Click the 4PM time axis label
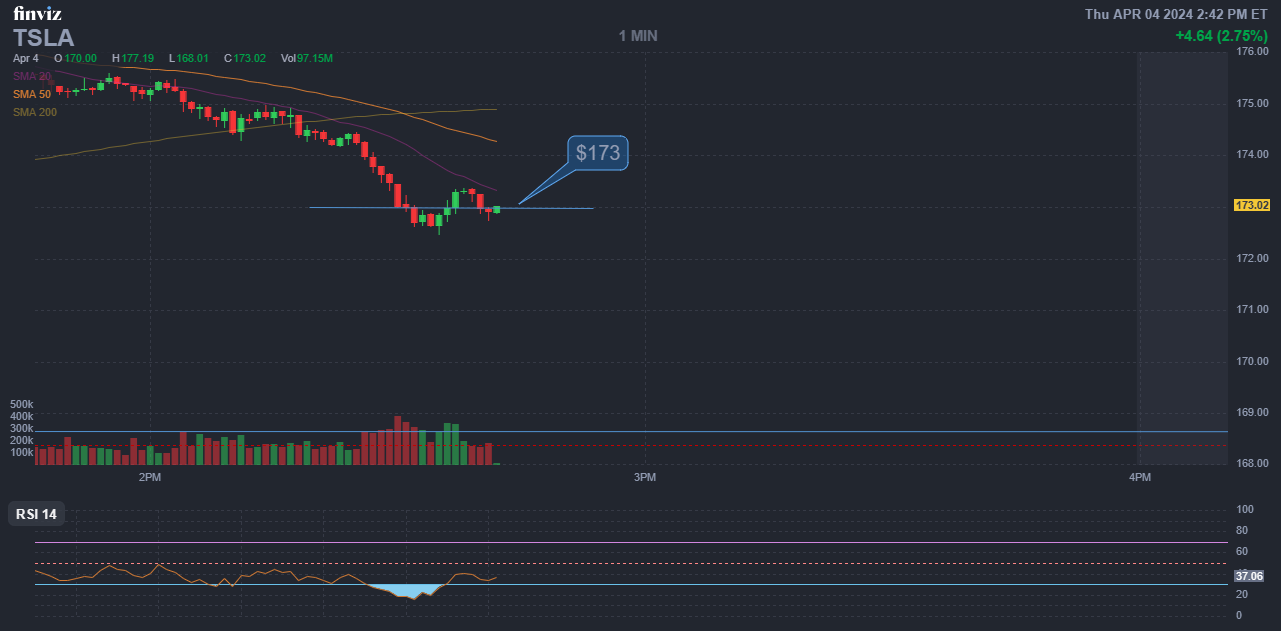This screenshot has height=631, width=1281. click(x=1139, y=478)
